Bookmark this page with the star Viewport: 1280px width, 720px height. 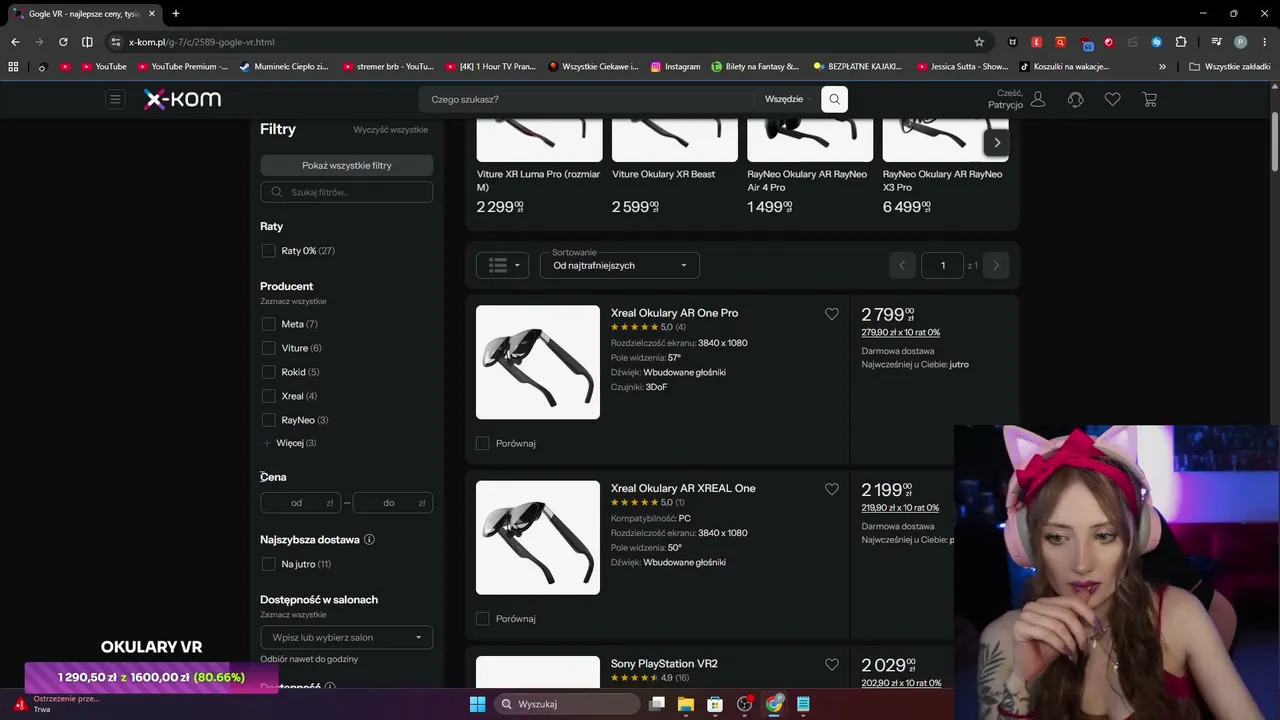979,42
